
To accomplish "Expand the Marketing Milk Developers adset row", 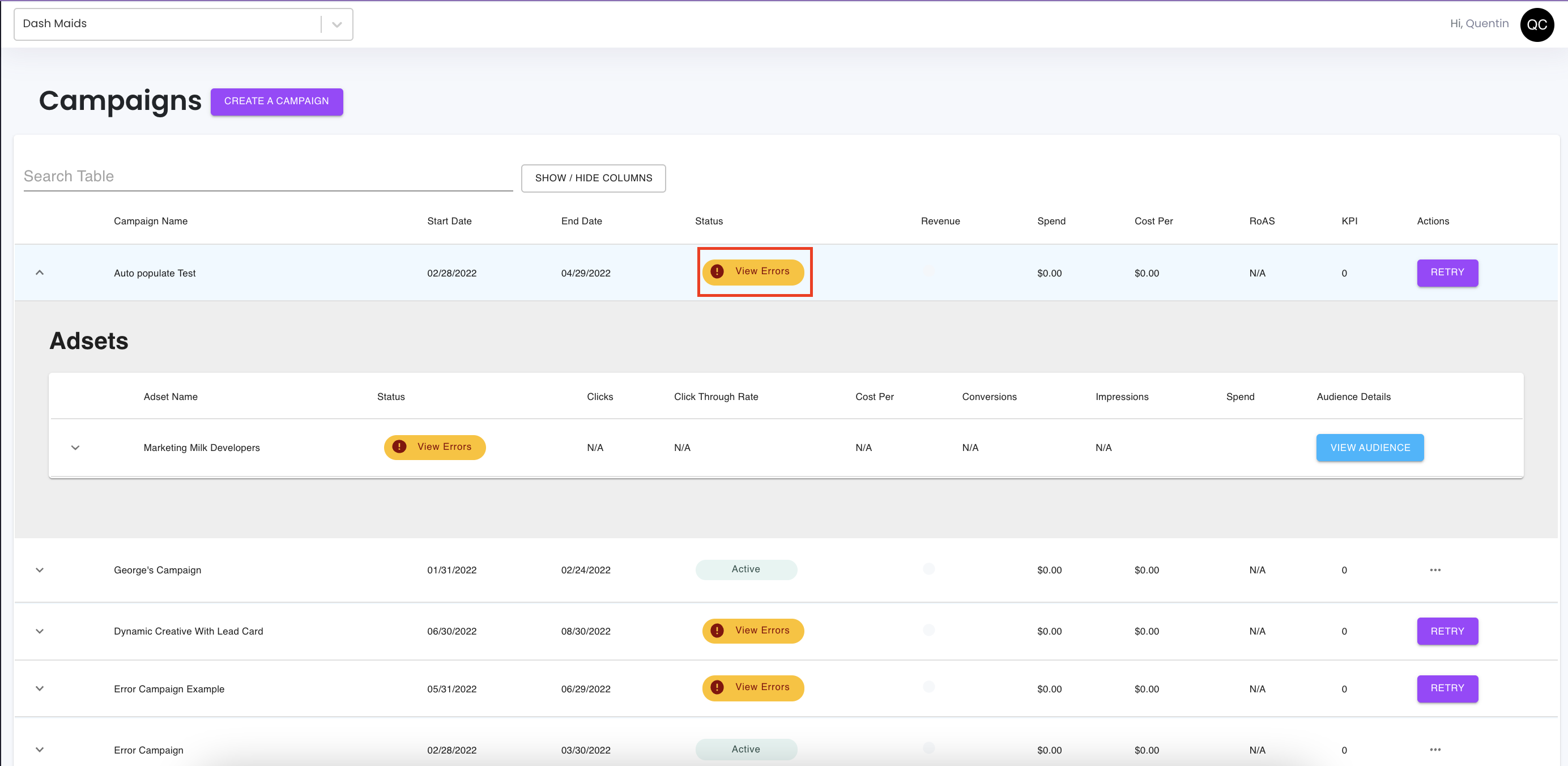I will click(75, 448).
